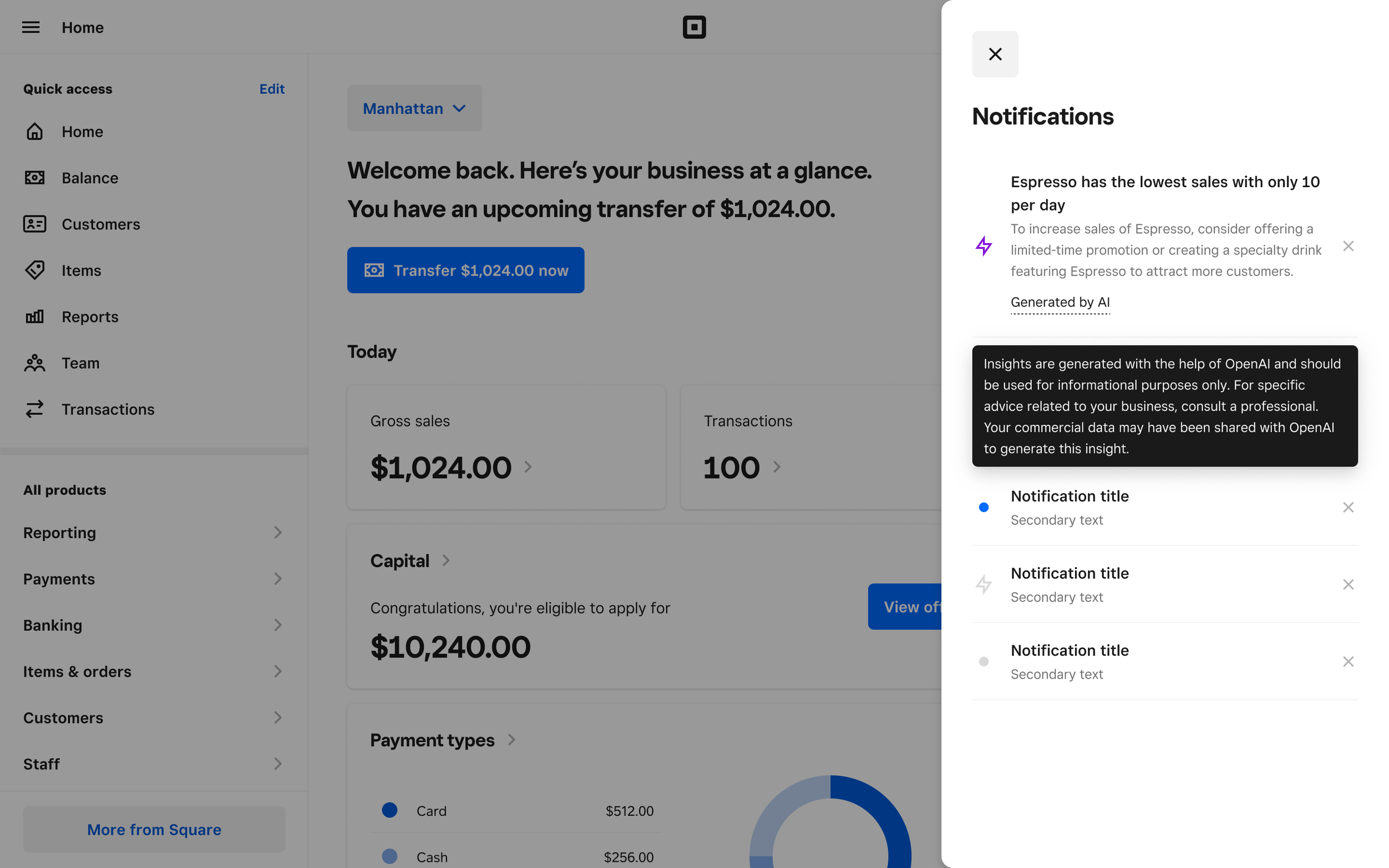
Task: Open Reports from Quick access
Action: coord(89,317)
